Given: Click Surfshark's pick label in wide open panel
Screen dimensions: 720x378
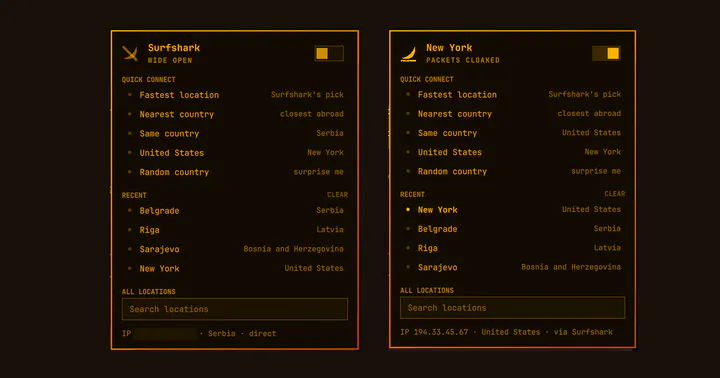Looking at the screenshot, I should coord(307,95).
